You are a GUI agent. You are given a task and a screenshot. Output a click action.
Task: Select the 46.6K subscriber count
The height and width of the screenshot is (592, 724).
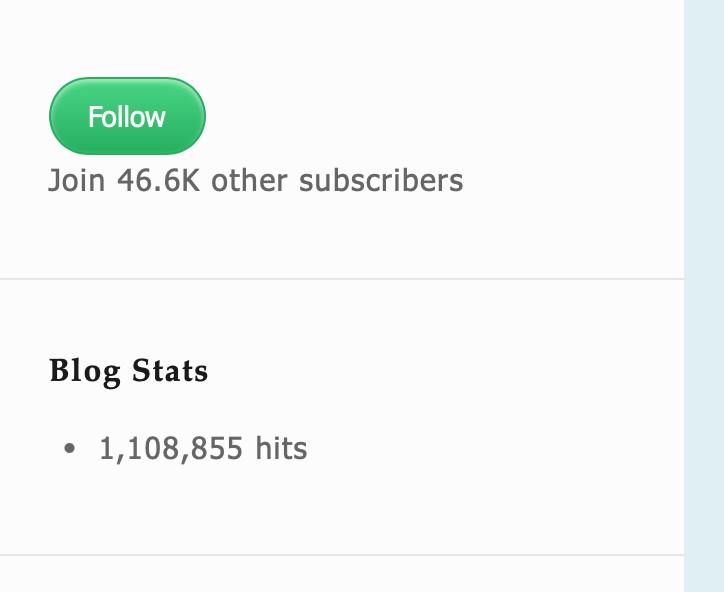click(x=158, y=181)
